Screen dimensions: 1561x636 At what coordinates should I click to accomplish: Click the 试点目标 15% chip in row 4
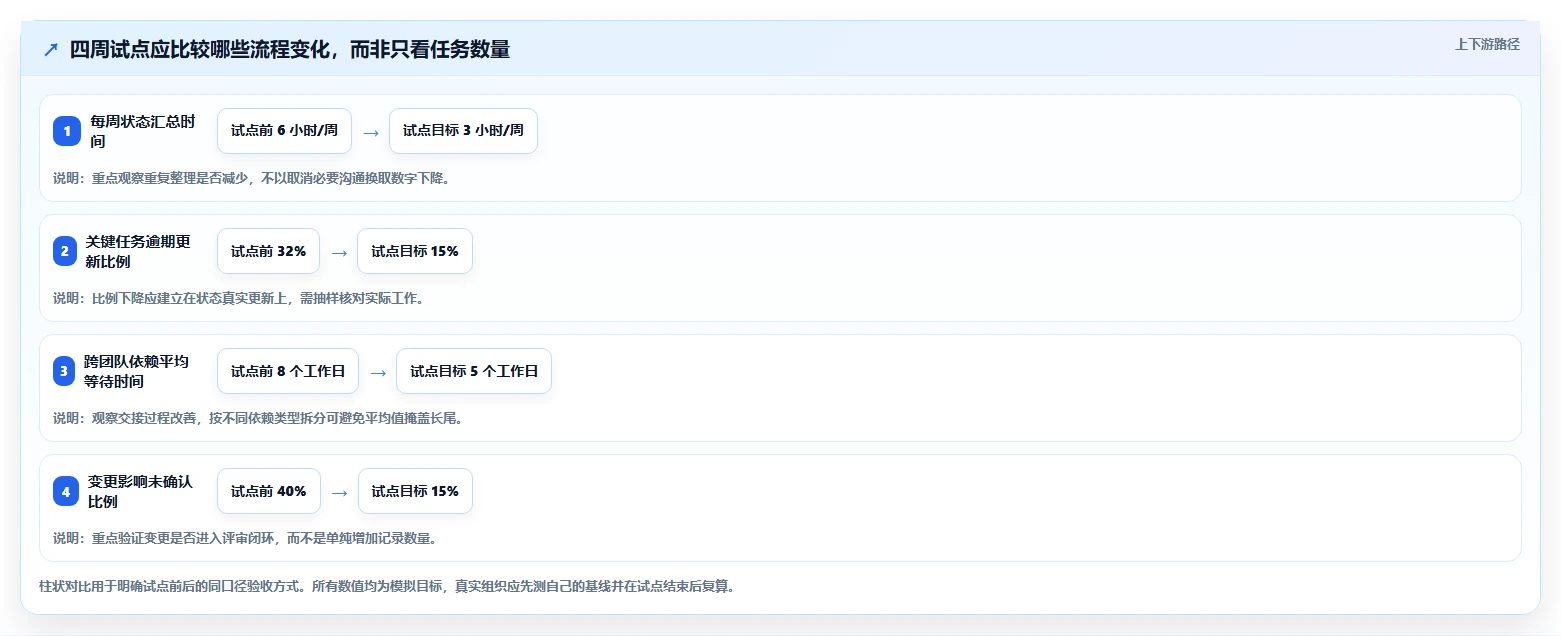pyautogui.click(x=415, y=491)
